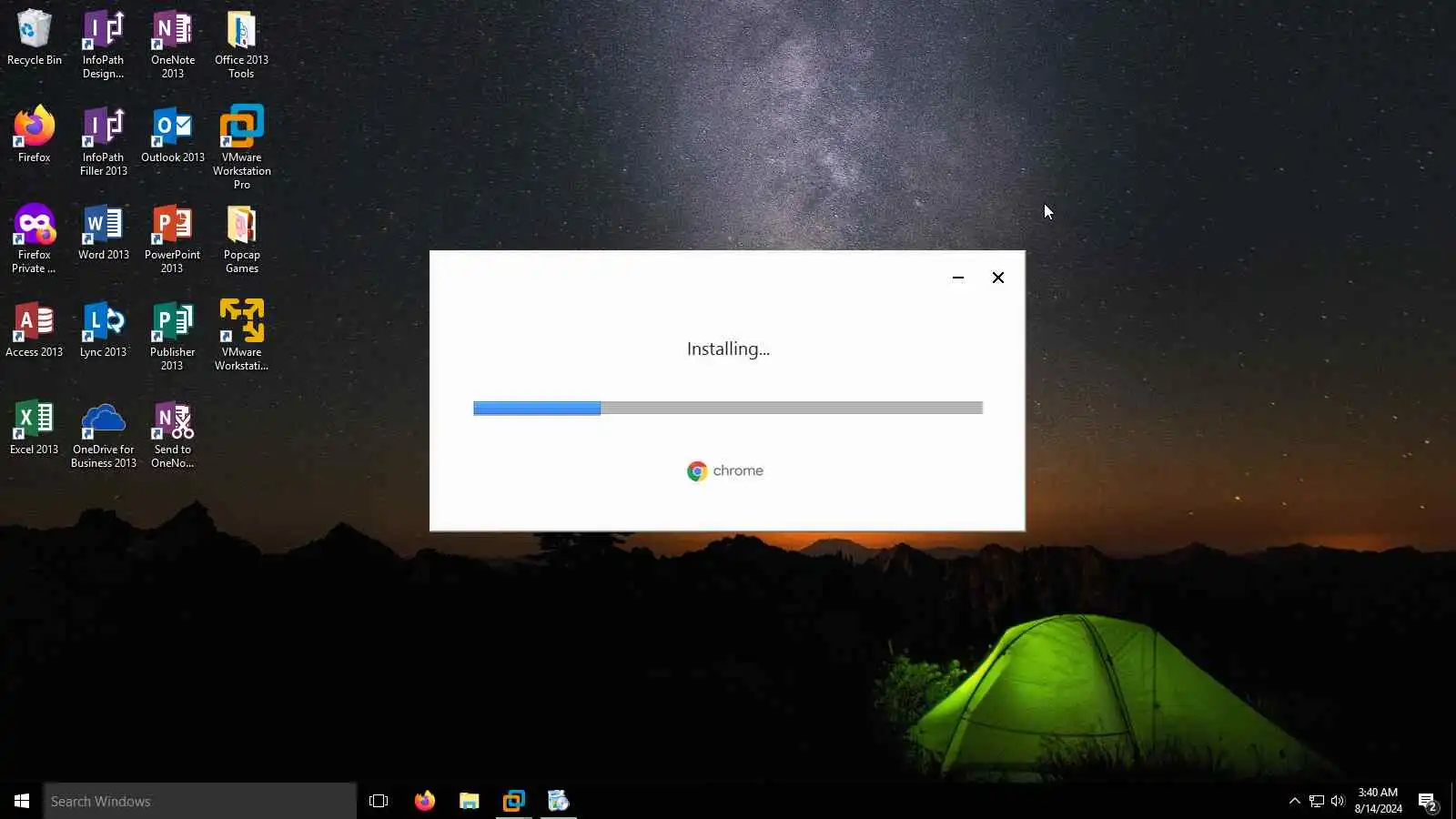
Task: Select the Word 2013 desktop shortcut
Action: [x=103, y=232]
